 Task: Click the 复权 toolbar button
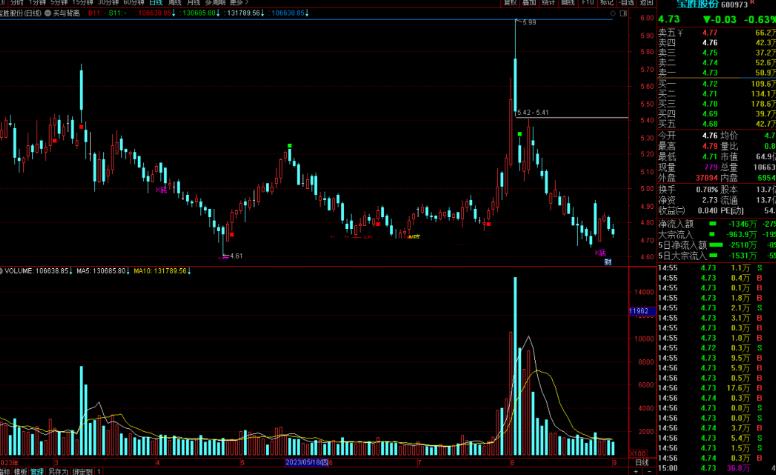pos(510,2)
